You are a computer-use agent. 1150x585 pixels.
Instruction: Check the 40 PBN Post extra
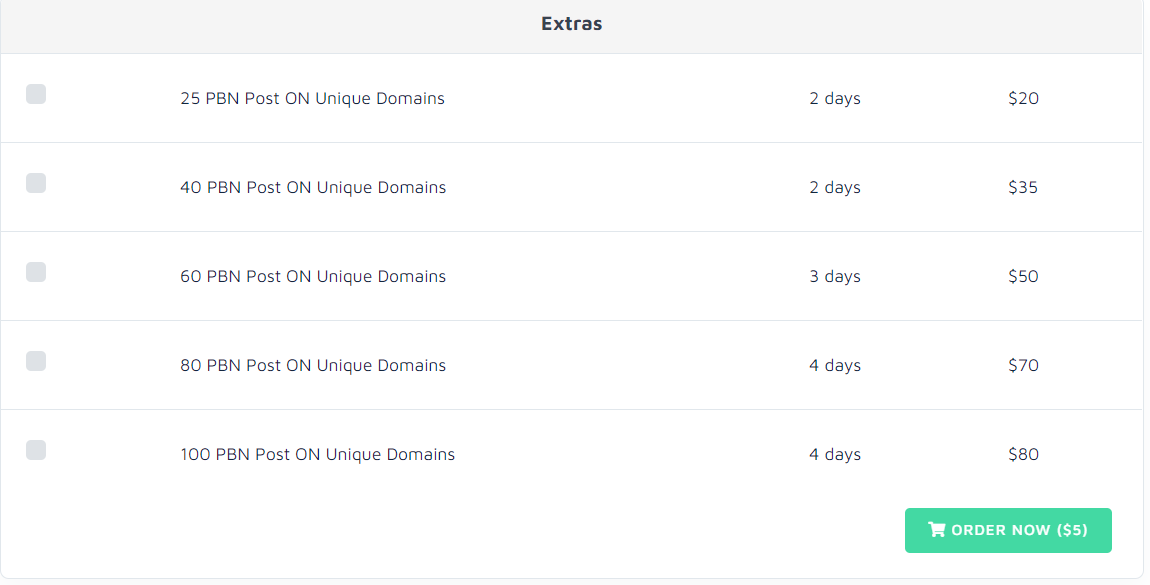pyautogui.click(x=36, y=183)
